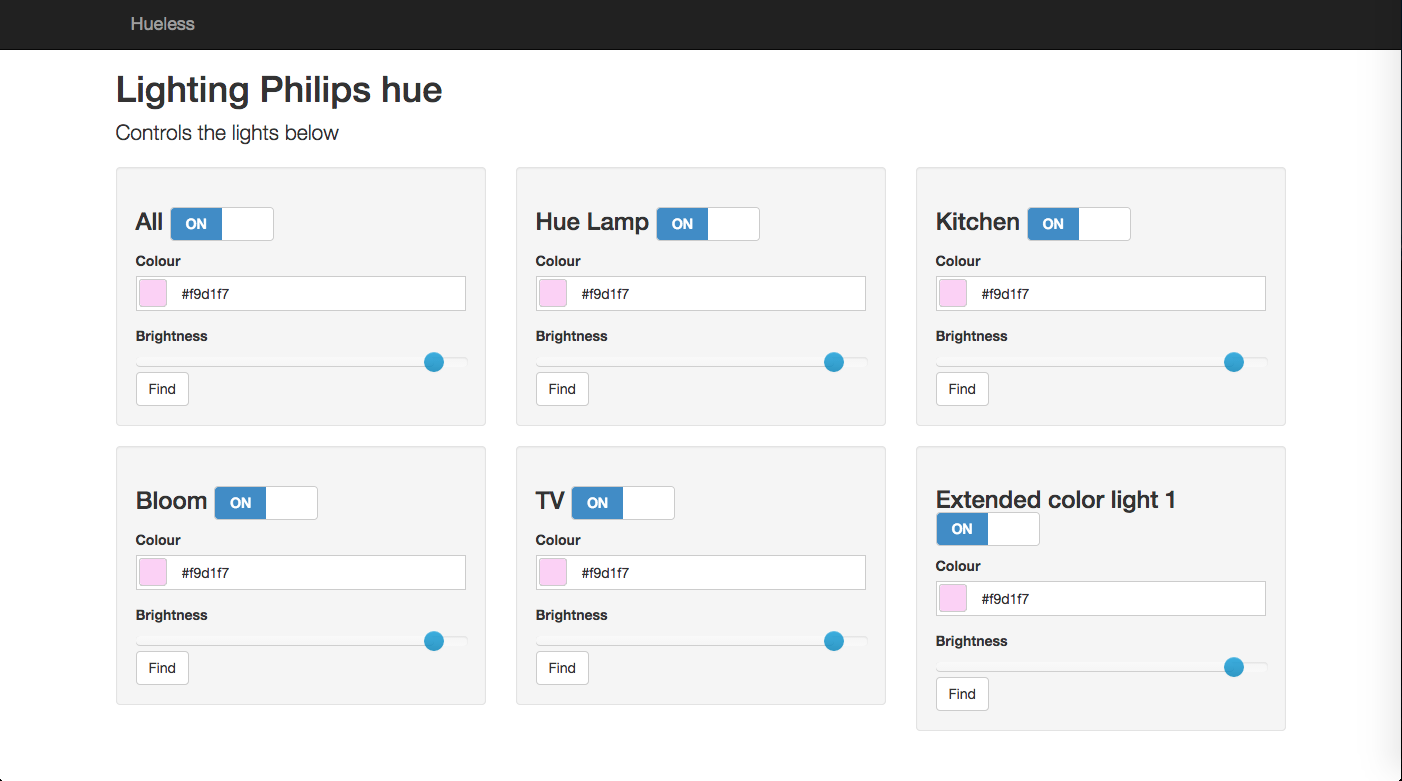Toggle the All lights ON switch

[222, 224]
